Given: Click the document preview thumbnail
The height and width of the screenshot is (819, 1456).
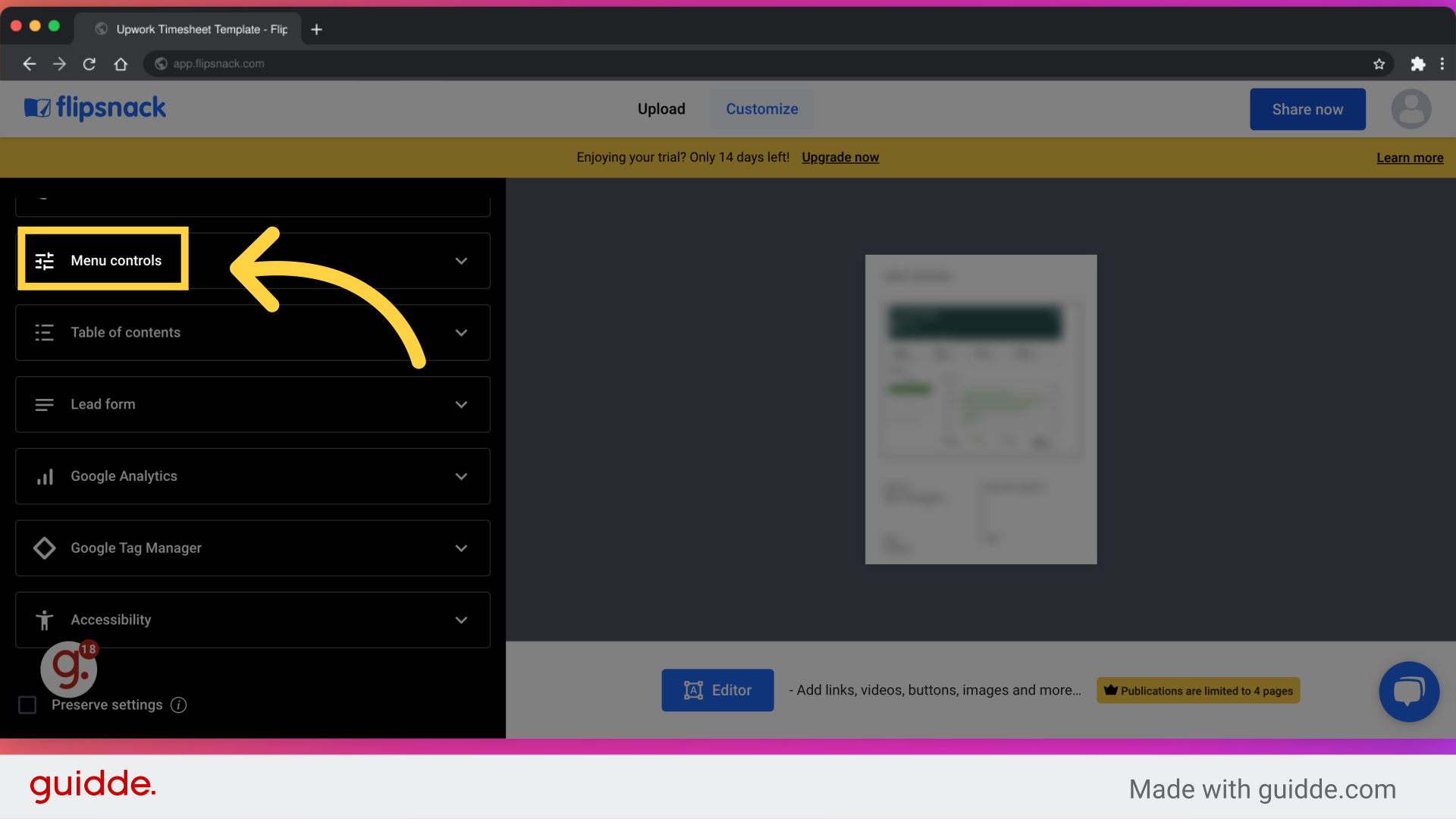Looking at the screenshot, I should (980, 409).
